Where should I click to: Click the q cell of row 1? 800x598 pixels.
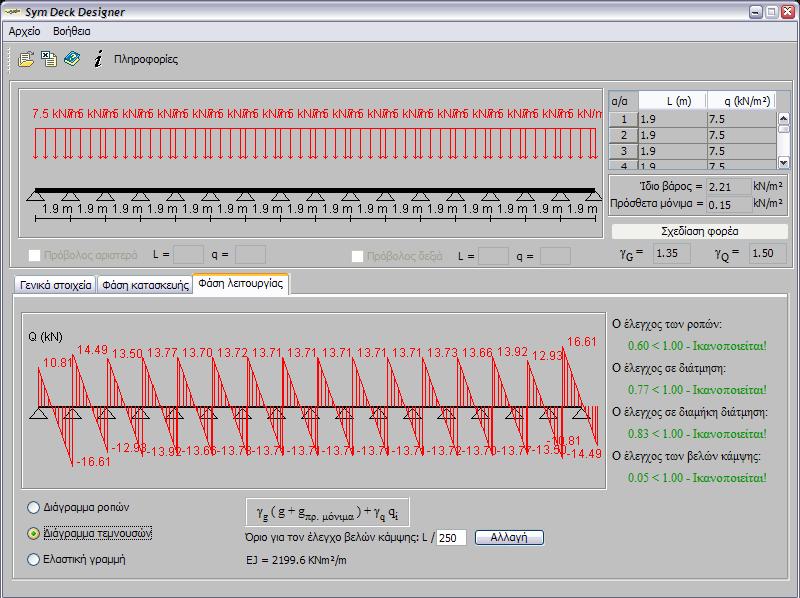pyautogui.click(x=741, y=119)
